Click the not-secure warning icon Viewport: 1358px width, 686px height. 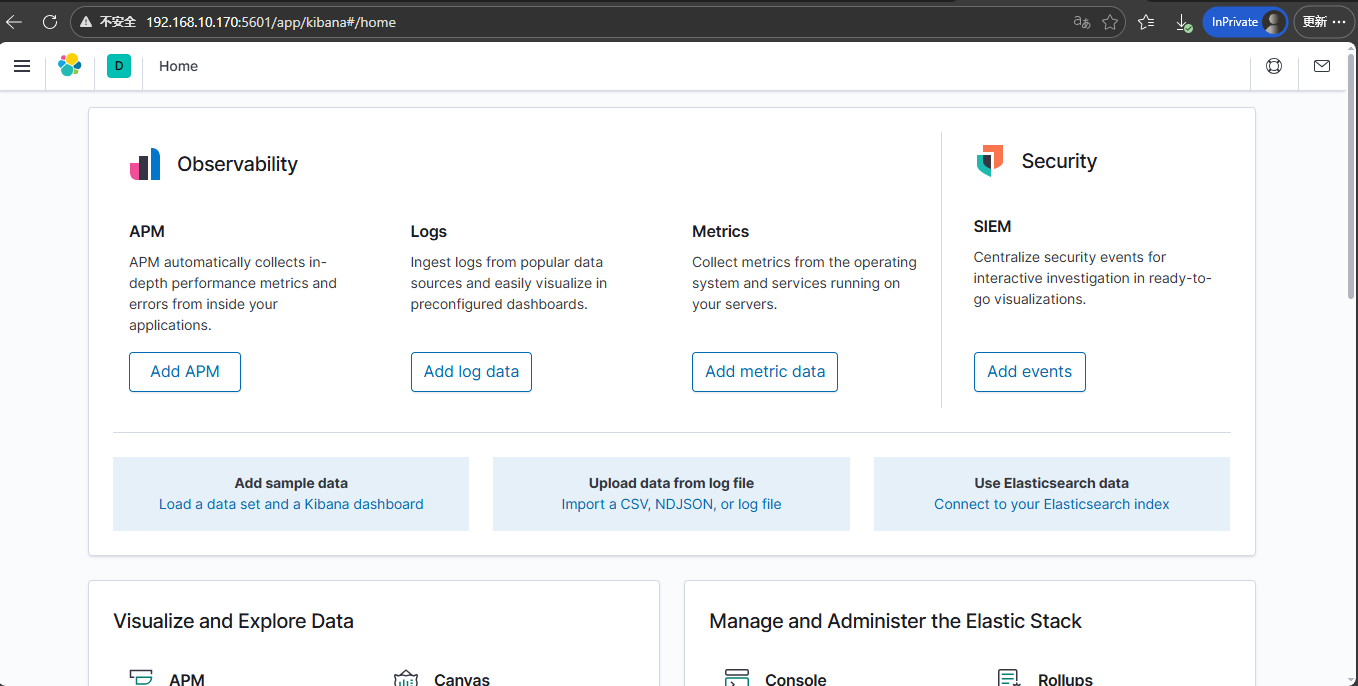[87, 21]
